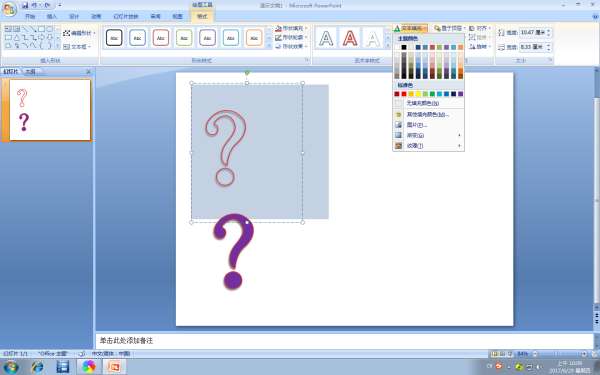Switch to the 幻灯片放映 (Slide Show) tab
Viewport: 600px width, 375px height.
[126, 16]
